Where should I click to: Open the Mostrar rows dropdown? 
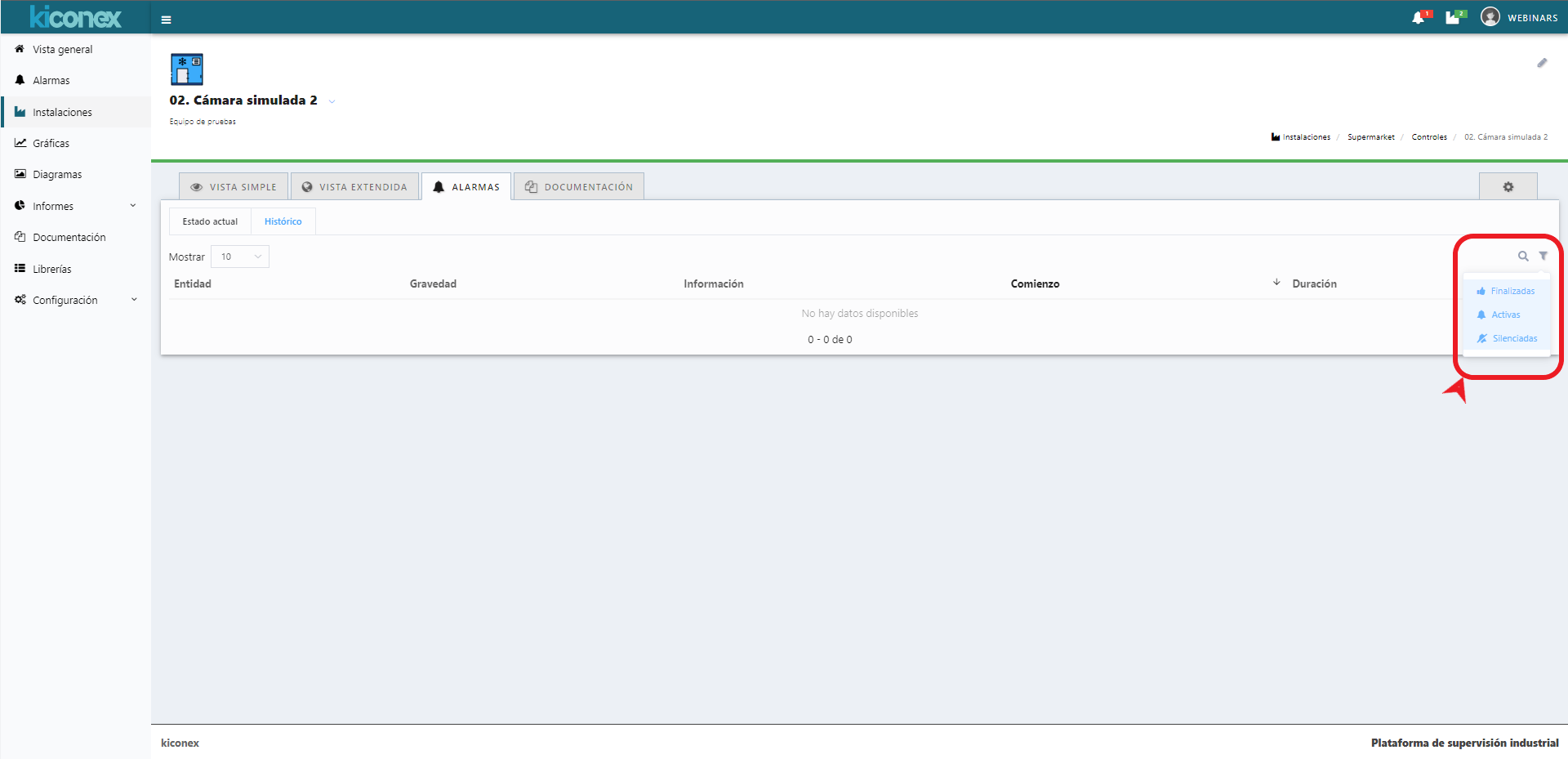tap(240, 257)
